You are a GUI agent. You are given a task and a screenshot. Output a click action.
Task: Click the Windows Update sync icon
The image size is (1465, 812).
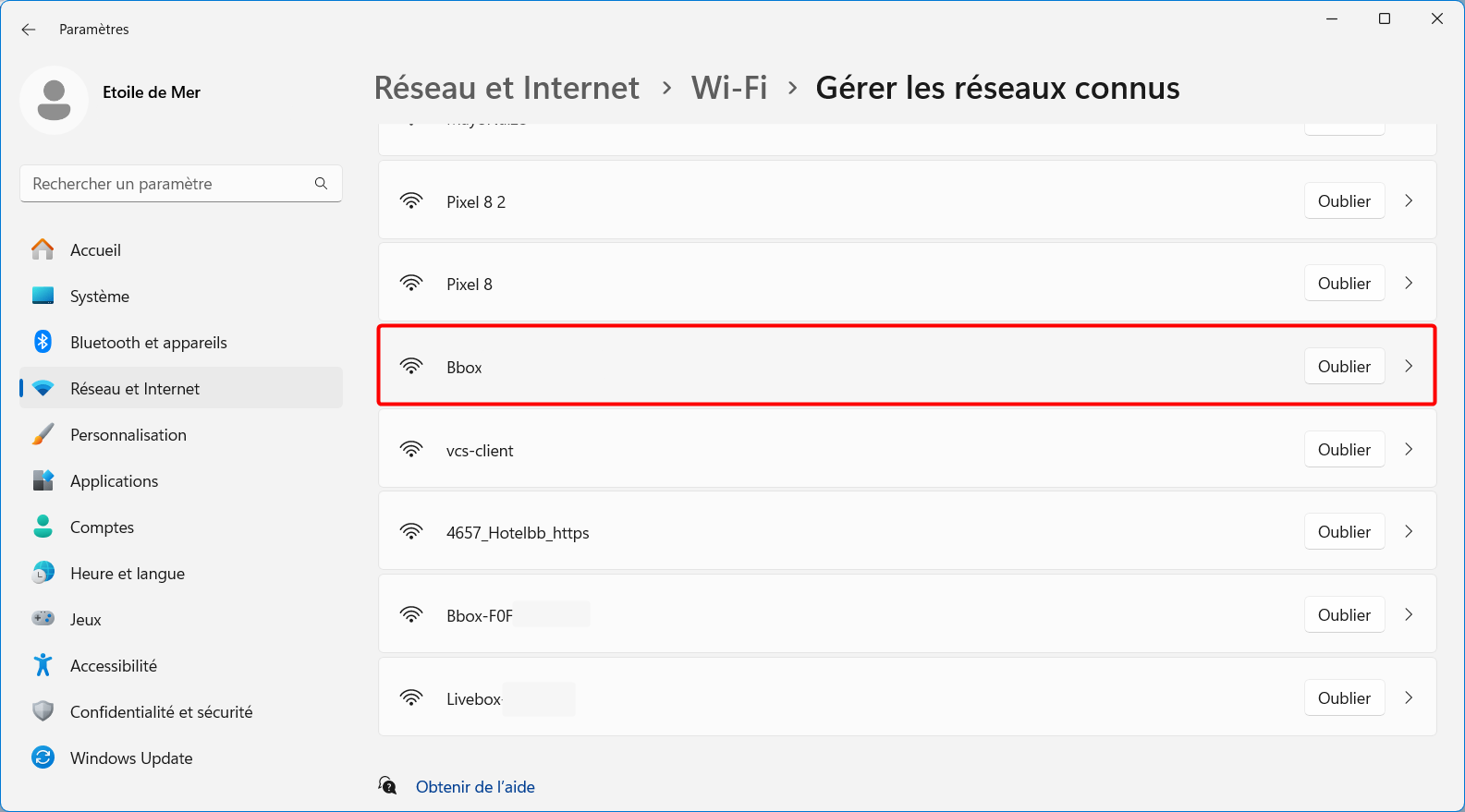(43, 757)
